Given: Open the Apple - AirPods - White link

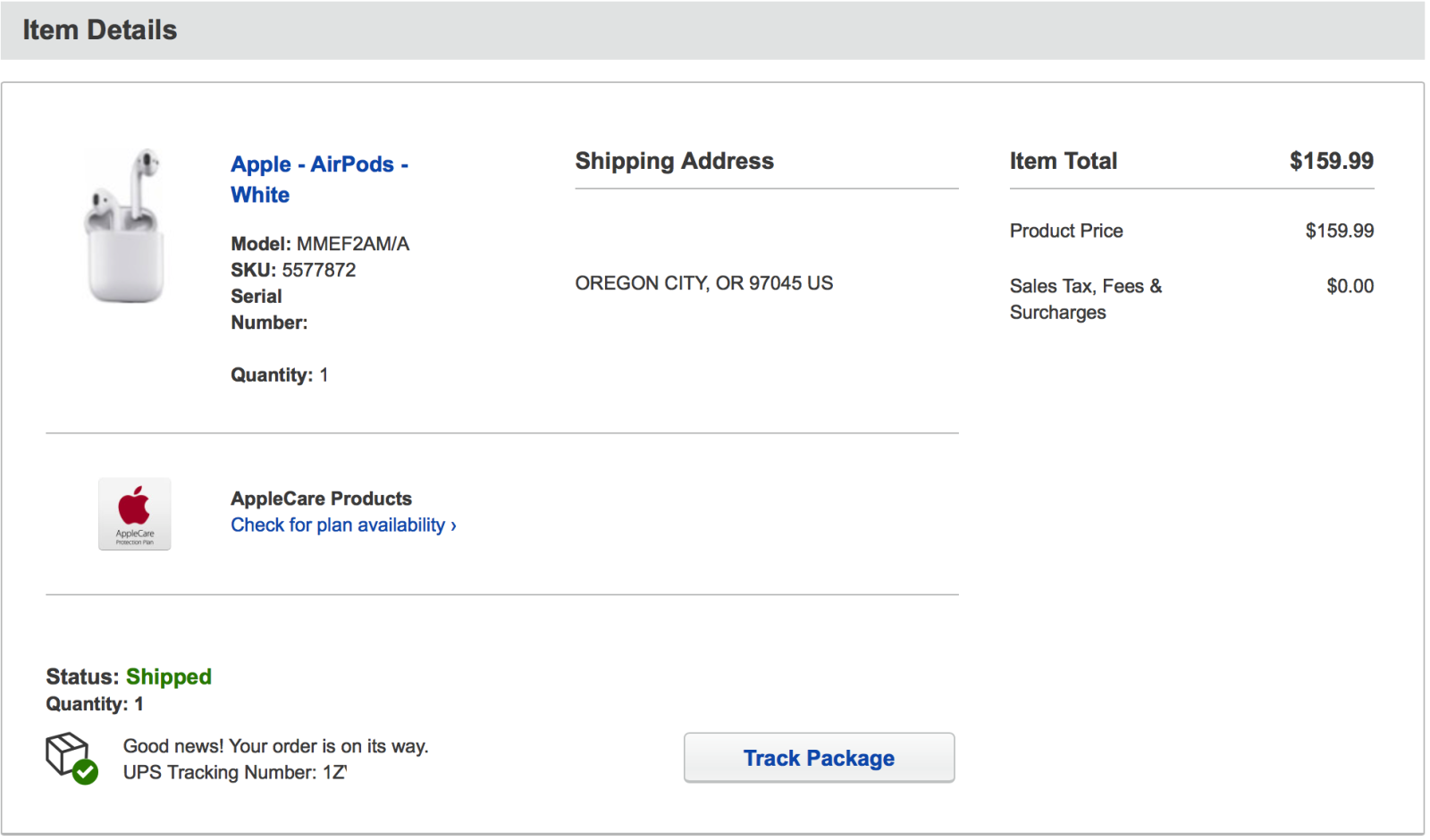Looking at the screenshot, I should 318,179.
